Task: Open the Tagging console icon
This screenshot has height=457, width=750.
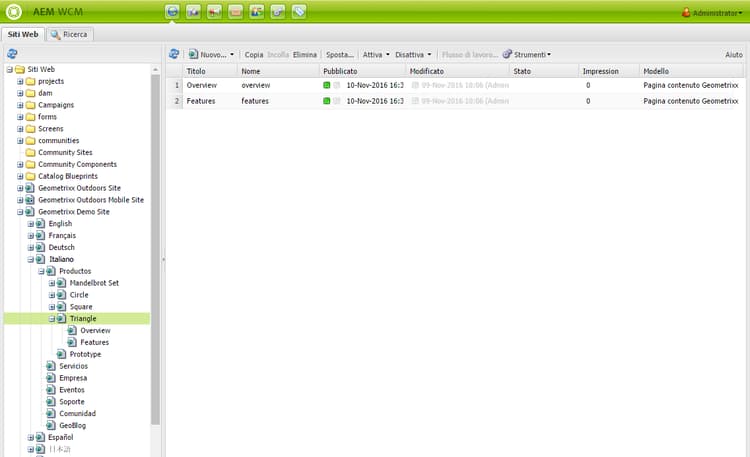Action: click(x=298, y=11)
